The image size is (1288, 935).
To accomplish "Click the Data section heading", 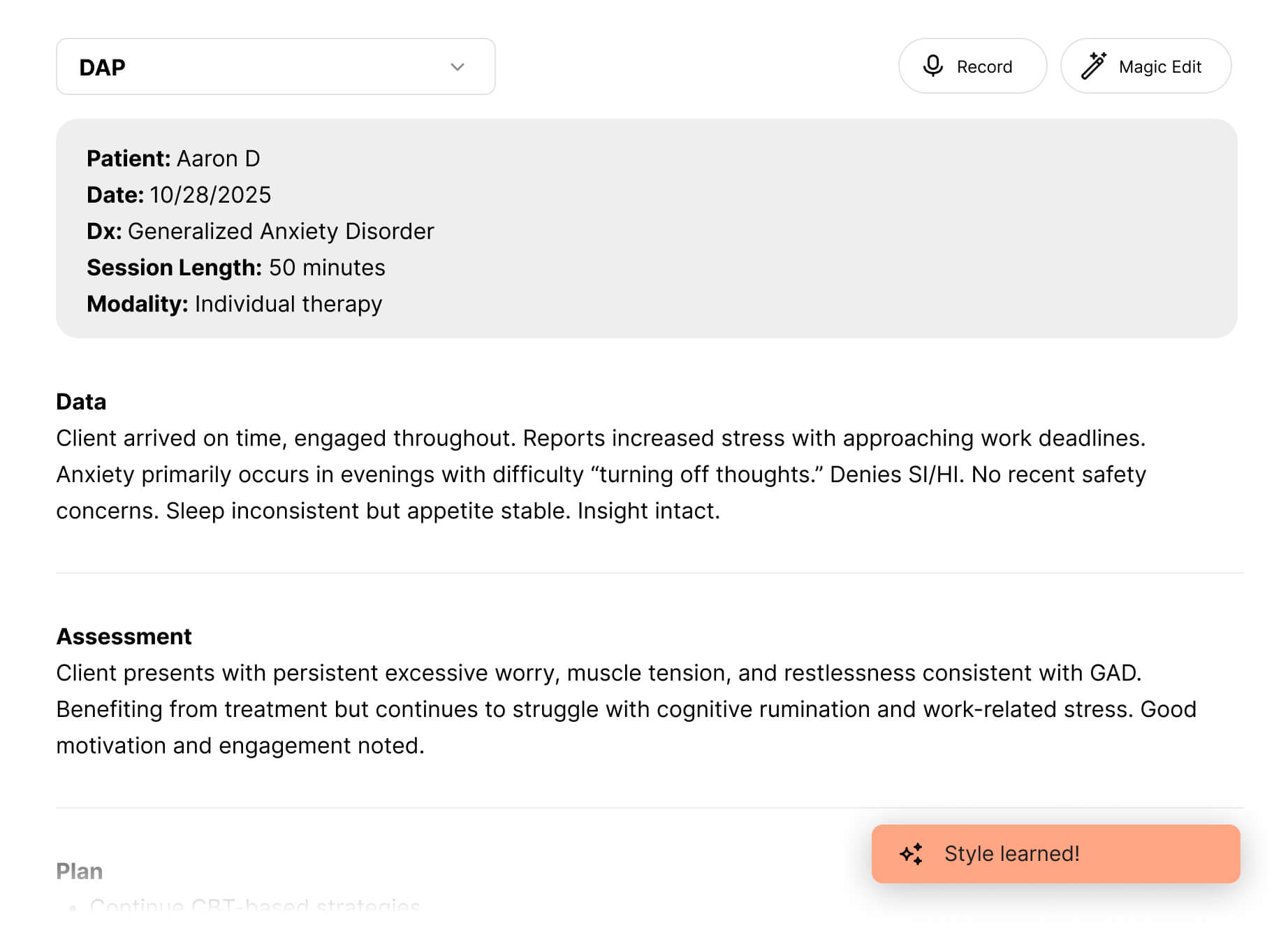I will pyautogui.click(x=81, y=402).
